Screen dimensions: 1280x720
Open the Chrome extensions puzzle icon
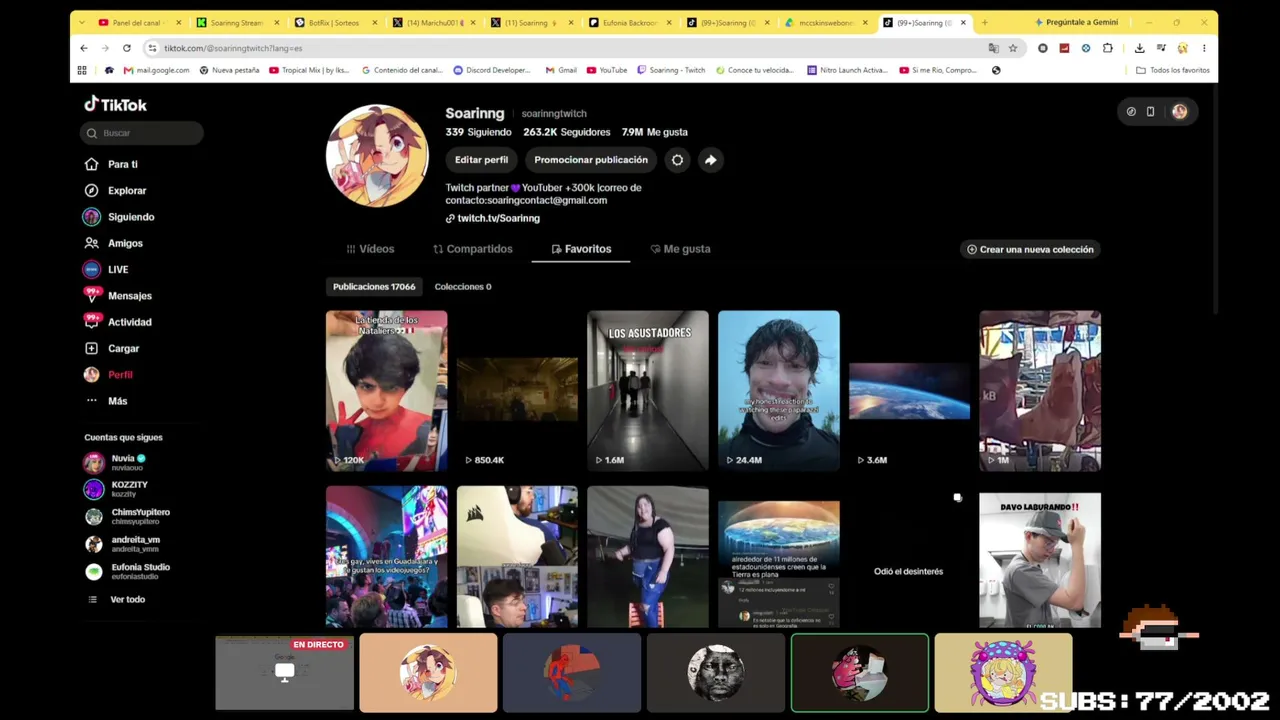click(x=1108, y=48)
